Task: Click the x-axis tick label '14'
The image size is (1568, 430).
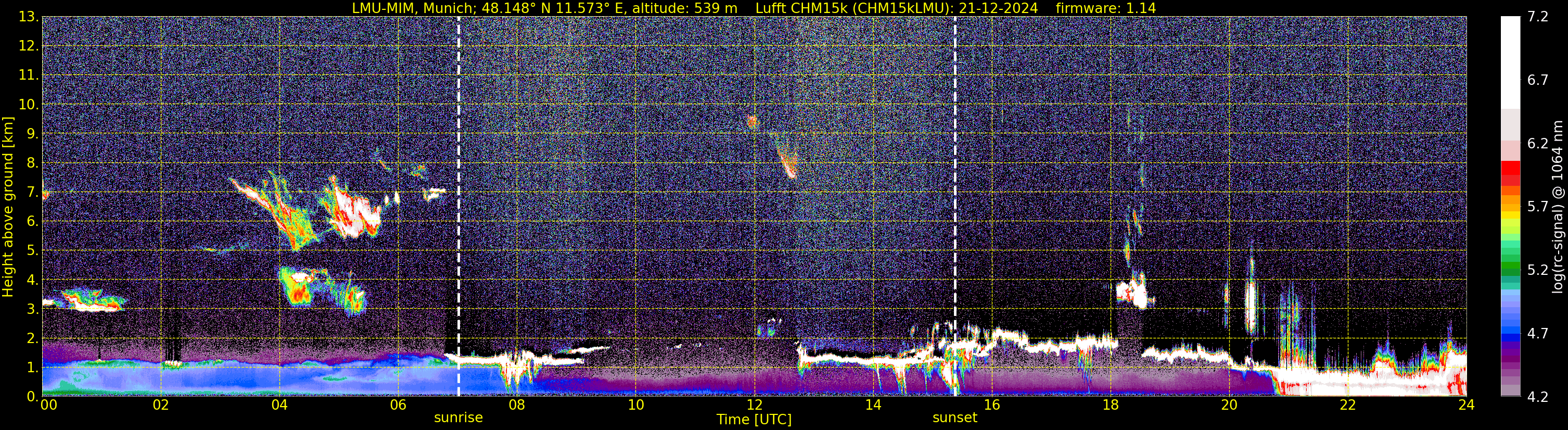Action: pos(873,405)
